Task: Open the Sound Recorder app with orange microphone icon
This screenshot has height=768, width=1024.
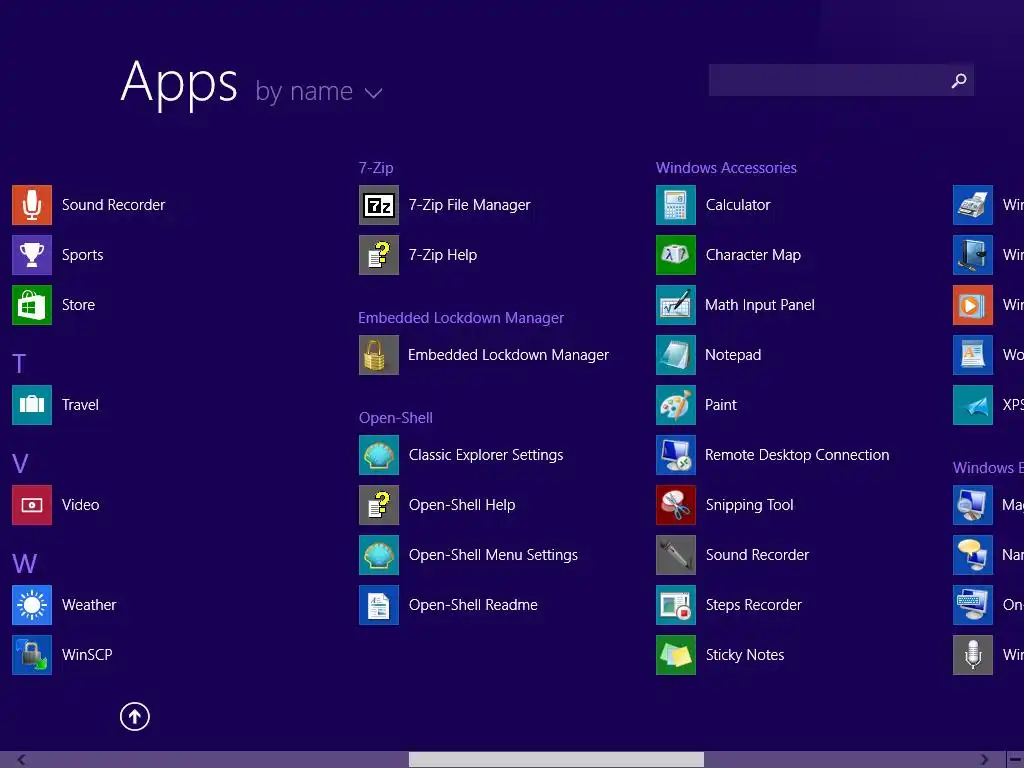Action: pos(31,205)
